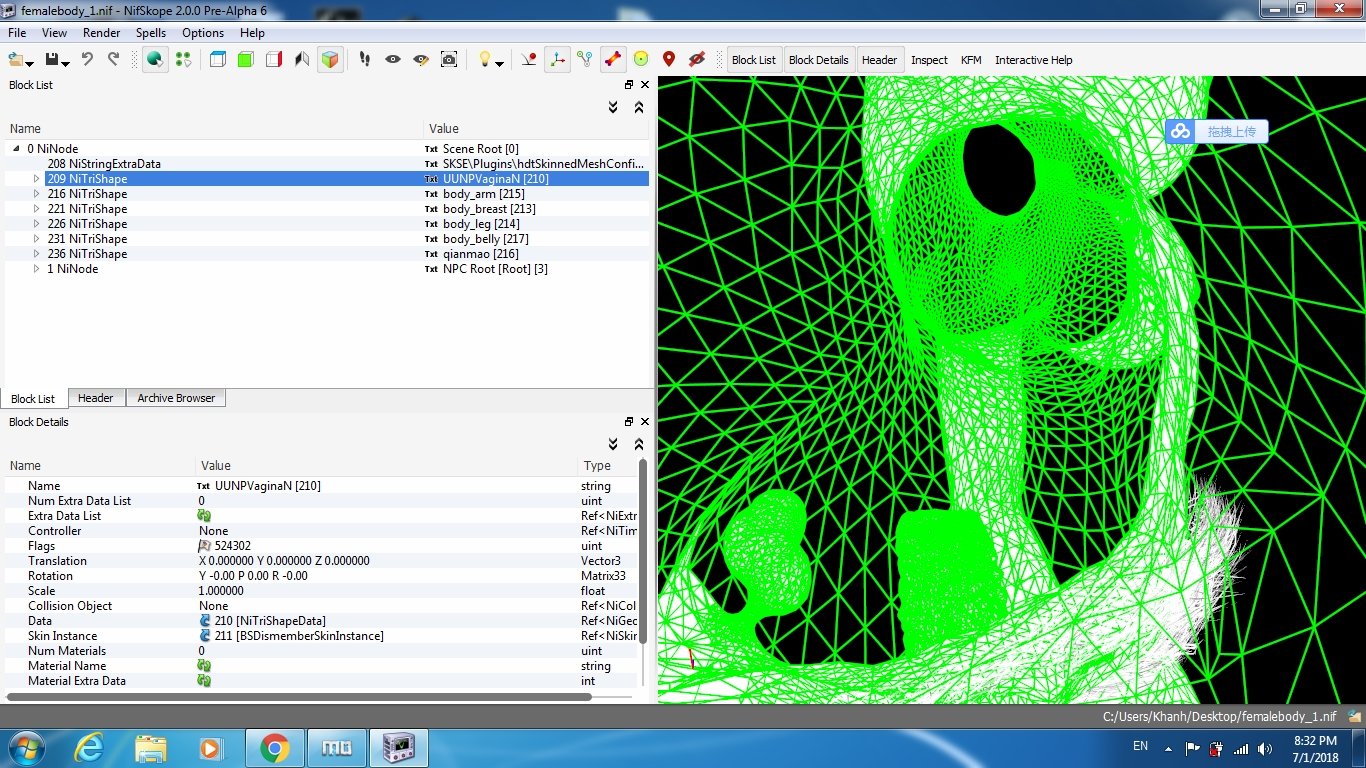Click the Undo arrow in the toolbar
Screen dimensions: 1366x768
[x=87, y=60]
